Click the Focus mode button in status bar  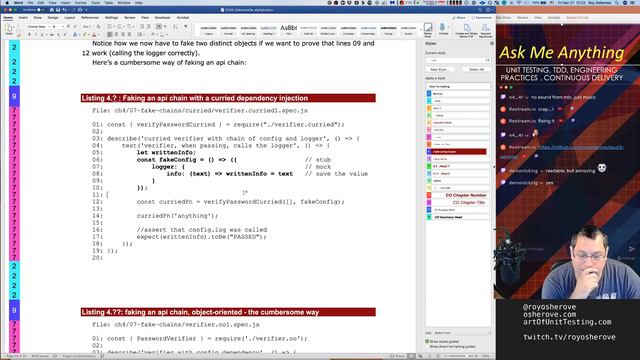[x=398, y=356]
